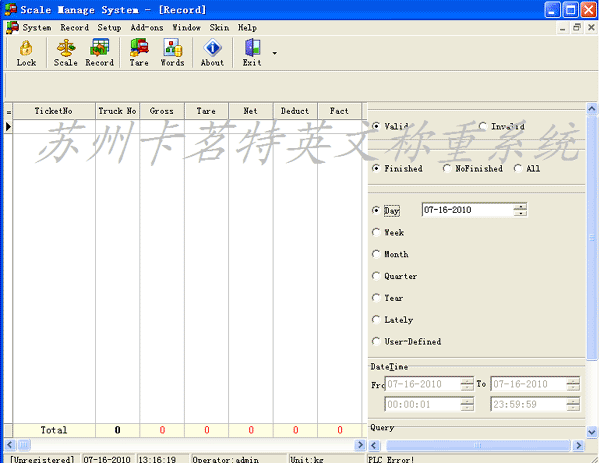Show the About info icon

pyautogui.click(x=212, y=53)
